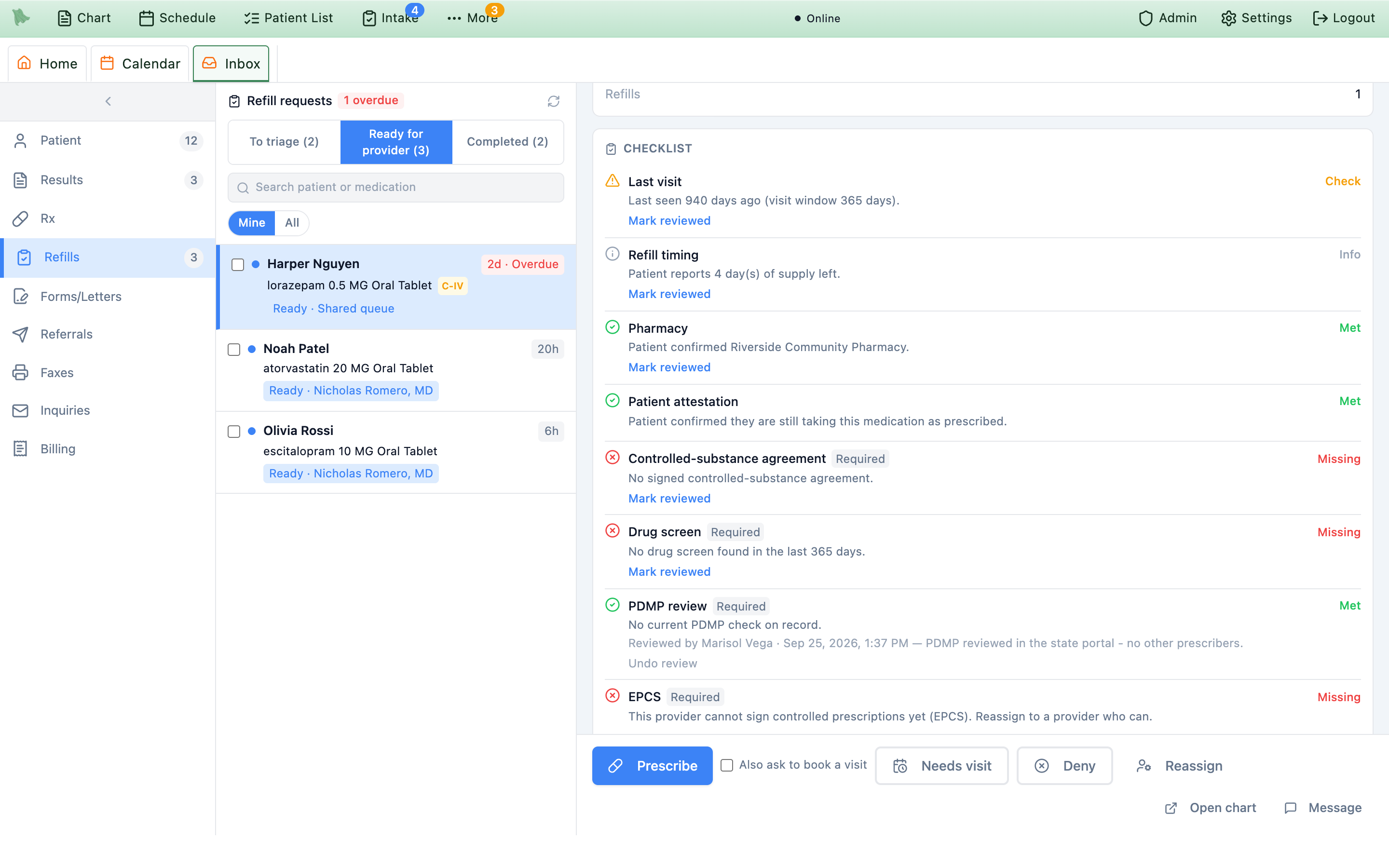Viewport: 1389px width, 868px height.
Task: Click the Needs visit button
Action: coord(941,766)
